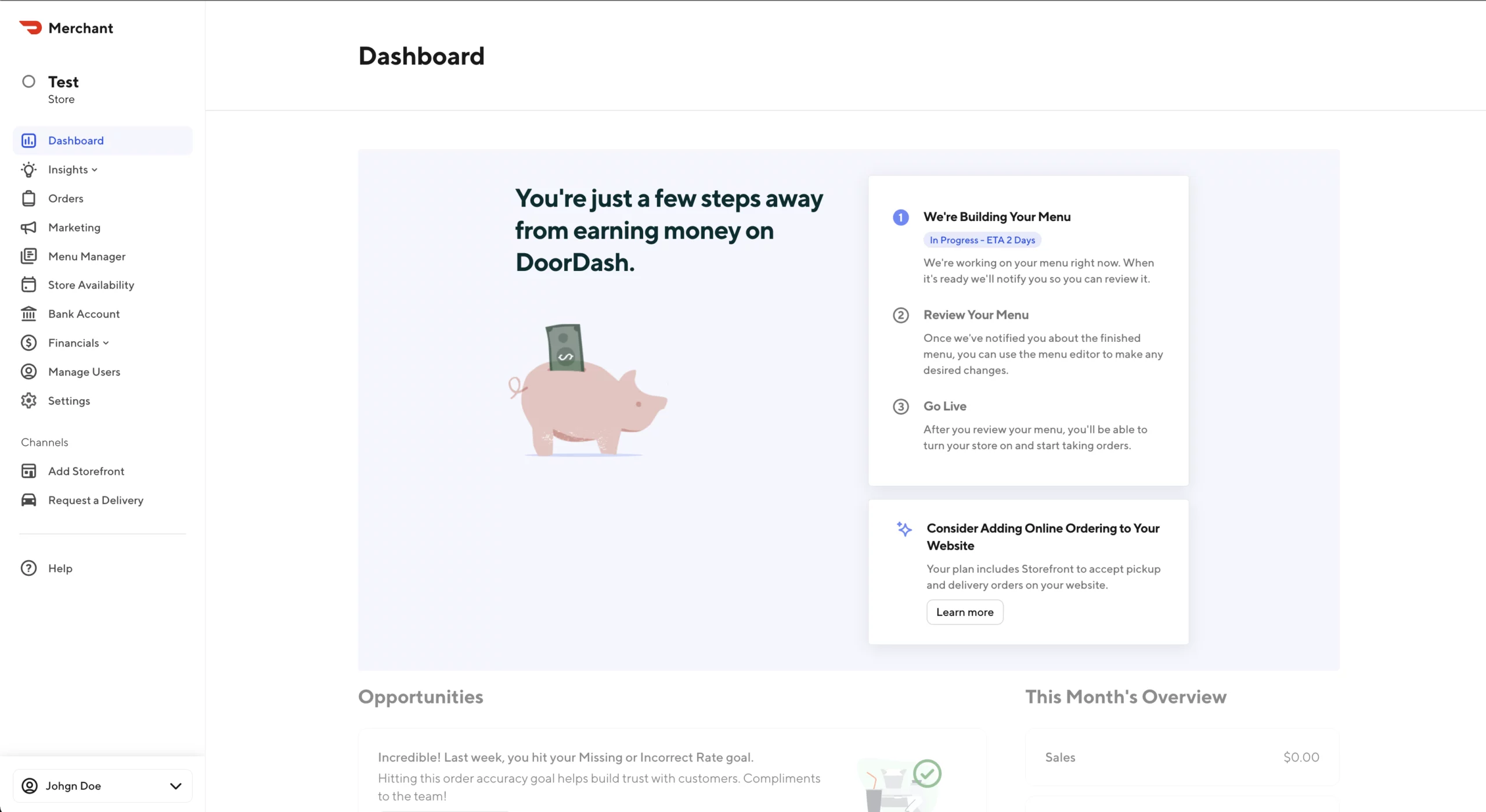The height and width of the screenshot is (812, 1486).
Task: Click the Manage Users person icon
Action: pos(28,371)
